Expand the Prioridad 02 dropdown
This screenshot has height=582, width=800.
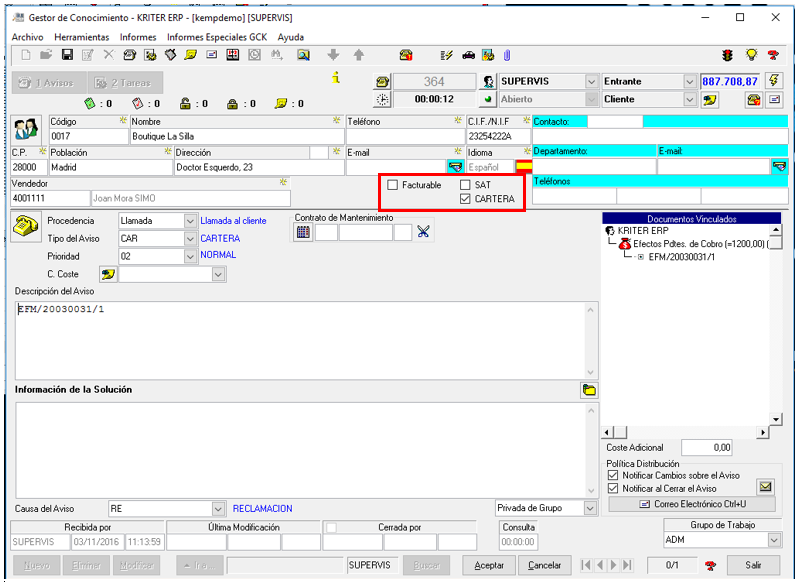click(190, 256)
